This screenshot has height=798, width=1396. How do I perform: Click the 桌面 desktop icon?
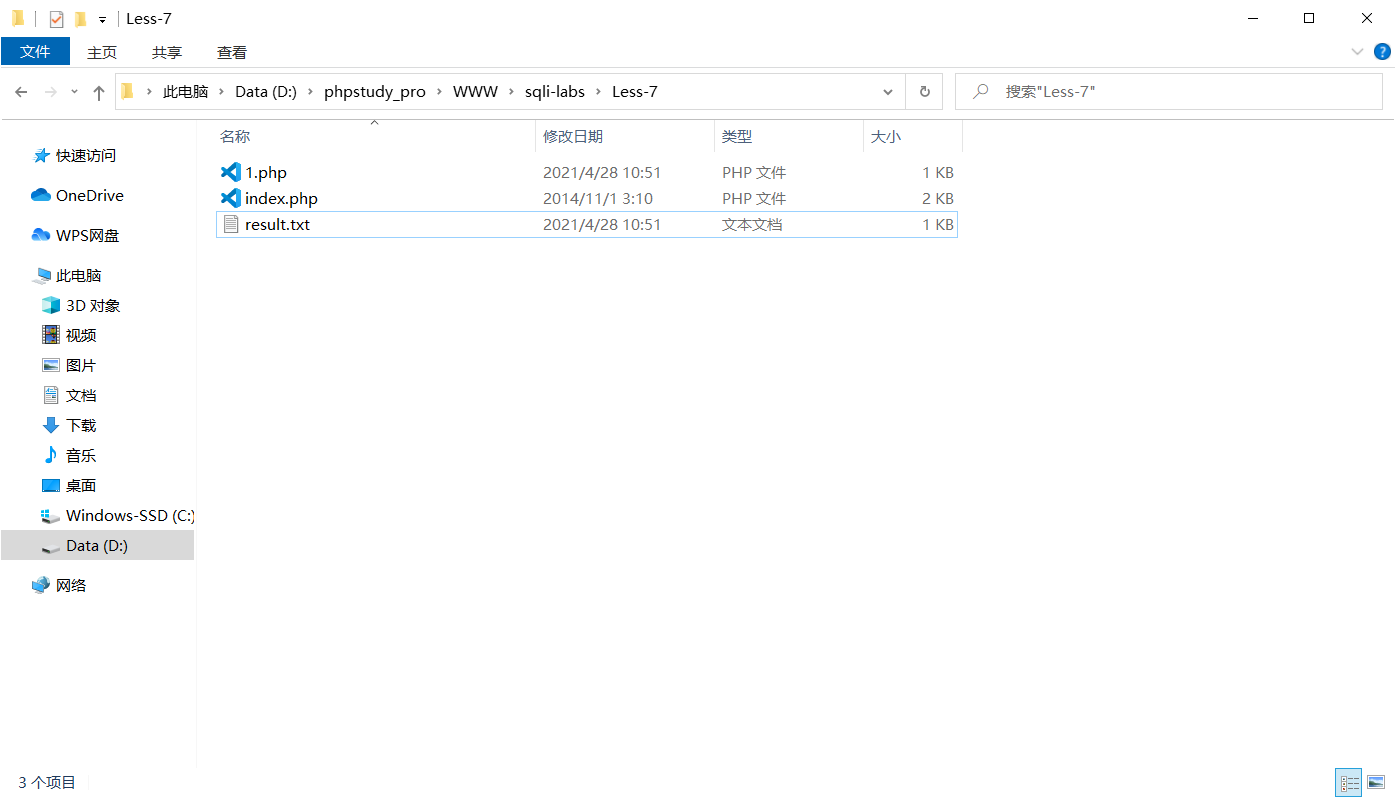[x=51, y=485]
